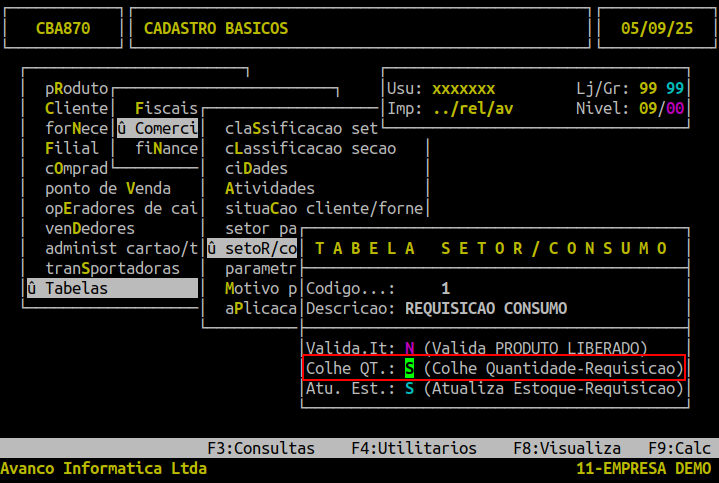This screenshot has width=719, height=483.
Task: Click F4:Utilitarios in the function bar
Action: 414,448
